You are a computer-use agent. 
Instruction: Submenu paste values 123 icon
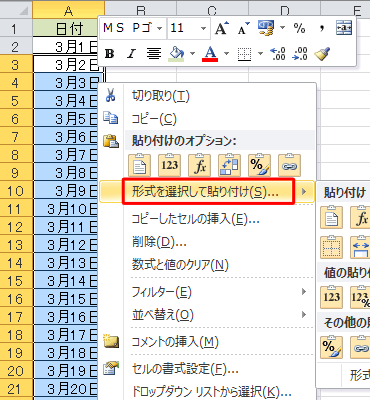[x=331, y=297]
